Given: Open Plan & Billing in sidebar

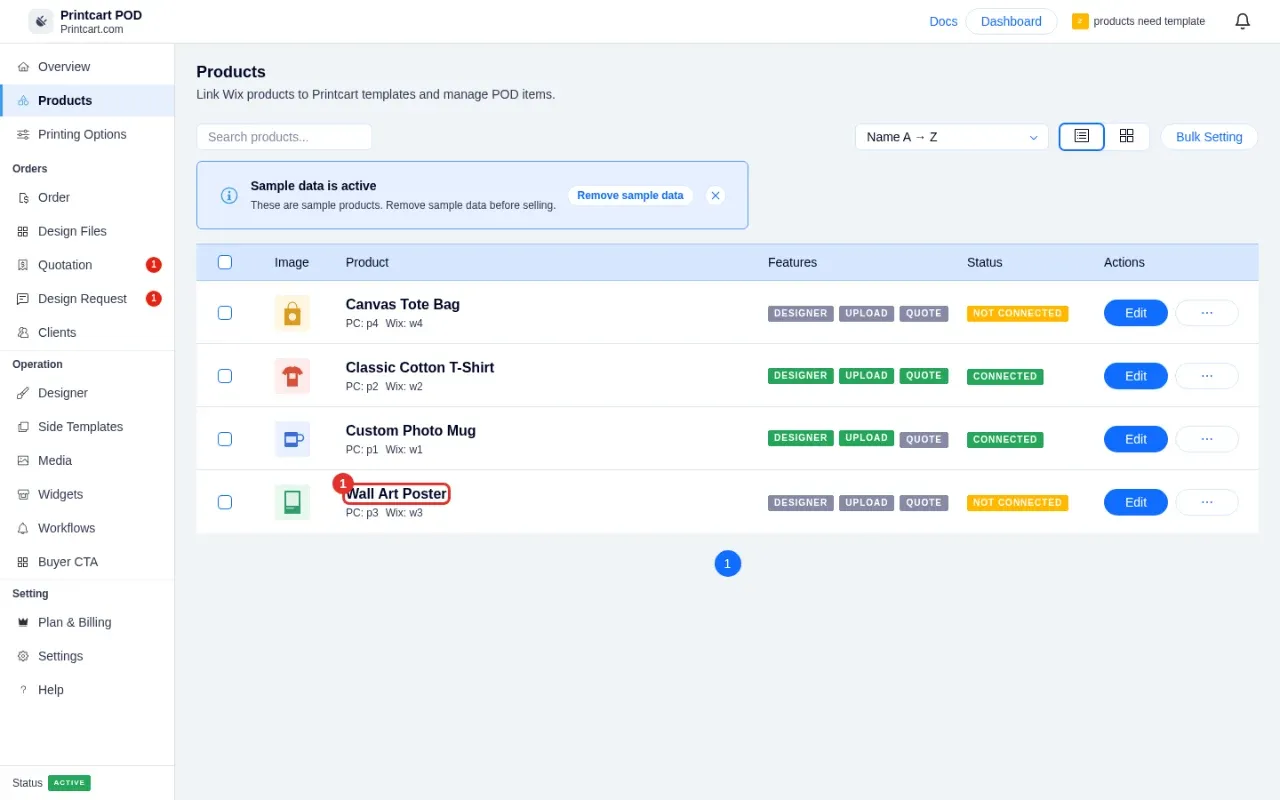Looking at the screenshot, I should coord(87,622).
